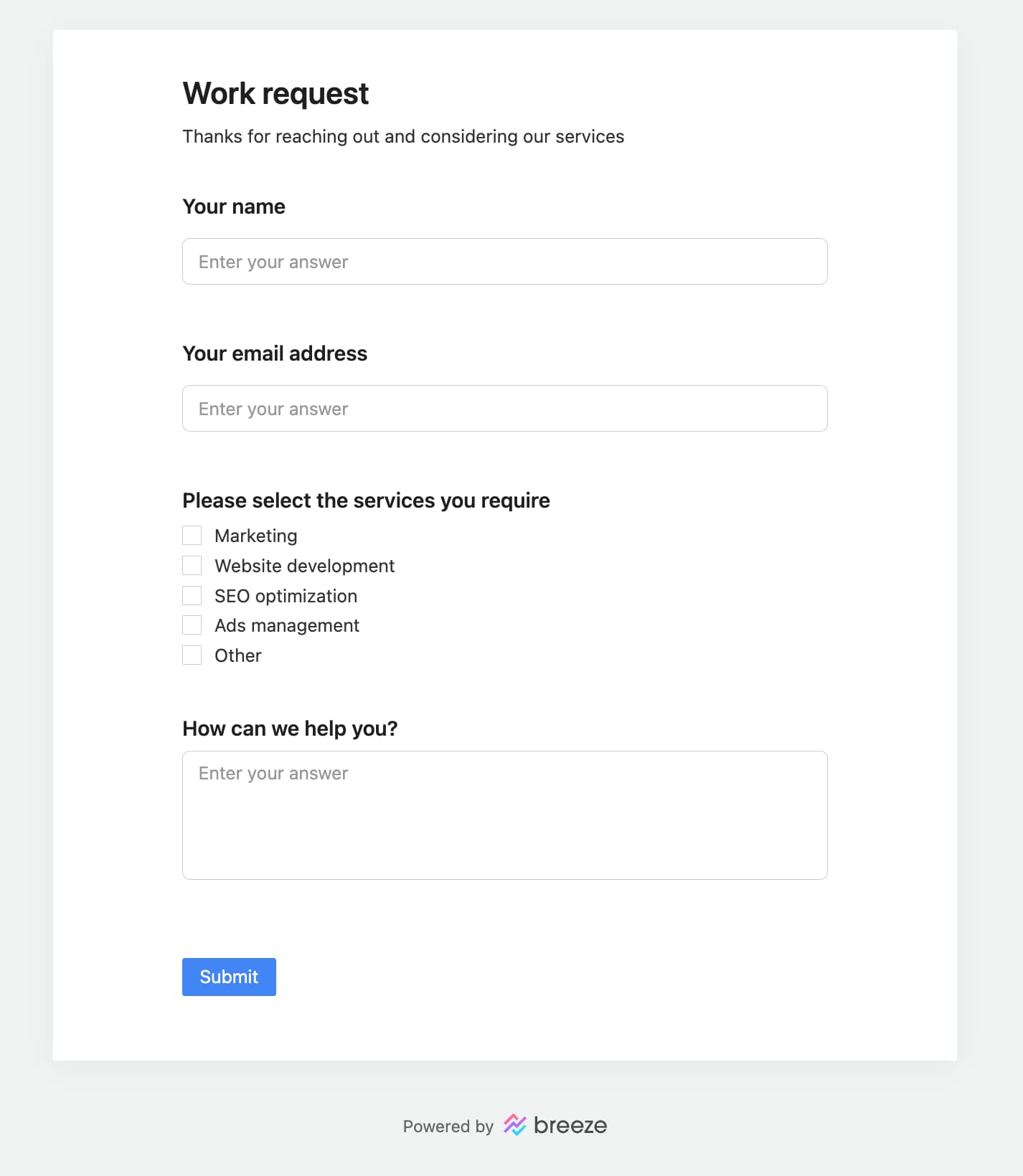Enable the Website development checkbox

(x=192, y=566)
